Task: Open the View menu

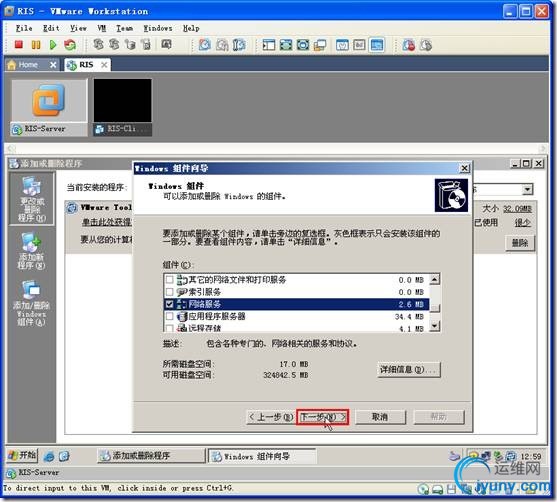Action: click(x=78, y=28)
